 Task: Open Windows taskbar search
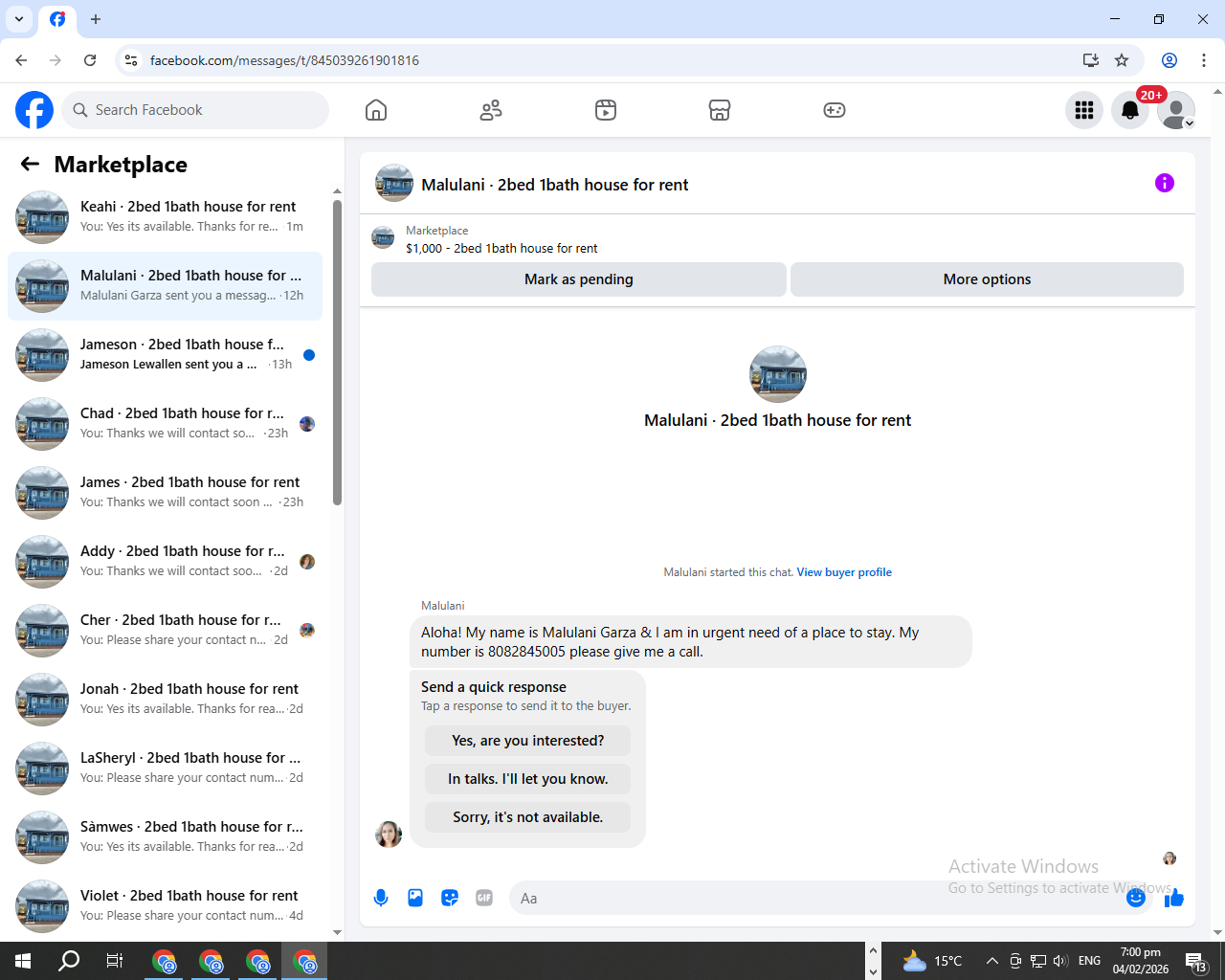(69, 961)
